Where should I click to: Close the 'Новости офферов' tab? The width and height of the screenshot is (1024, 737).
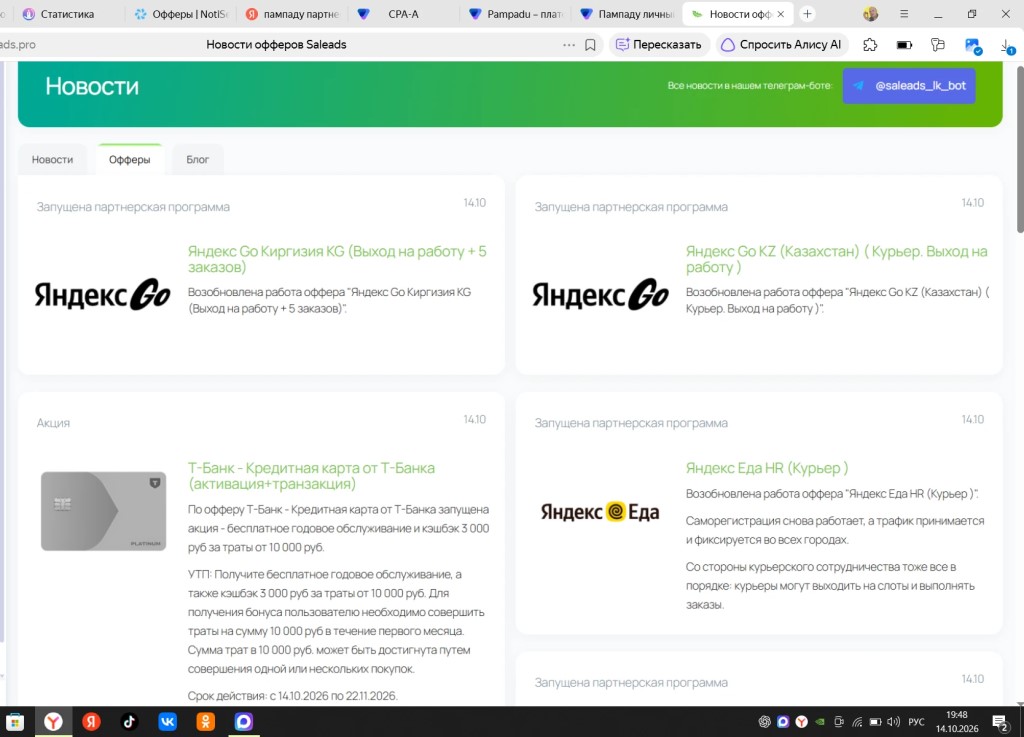coord(781,14)
